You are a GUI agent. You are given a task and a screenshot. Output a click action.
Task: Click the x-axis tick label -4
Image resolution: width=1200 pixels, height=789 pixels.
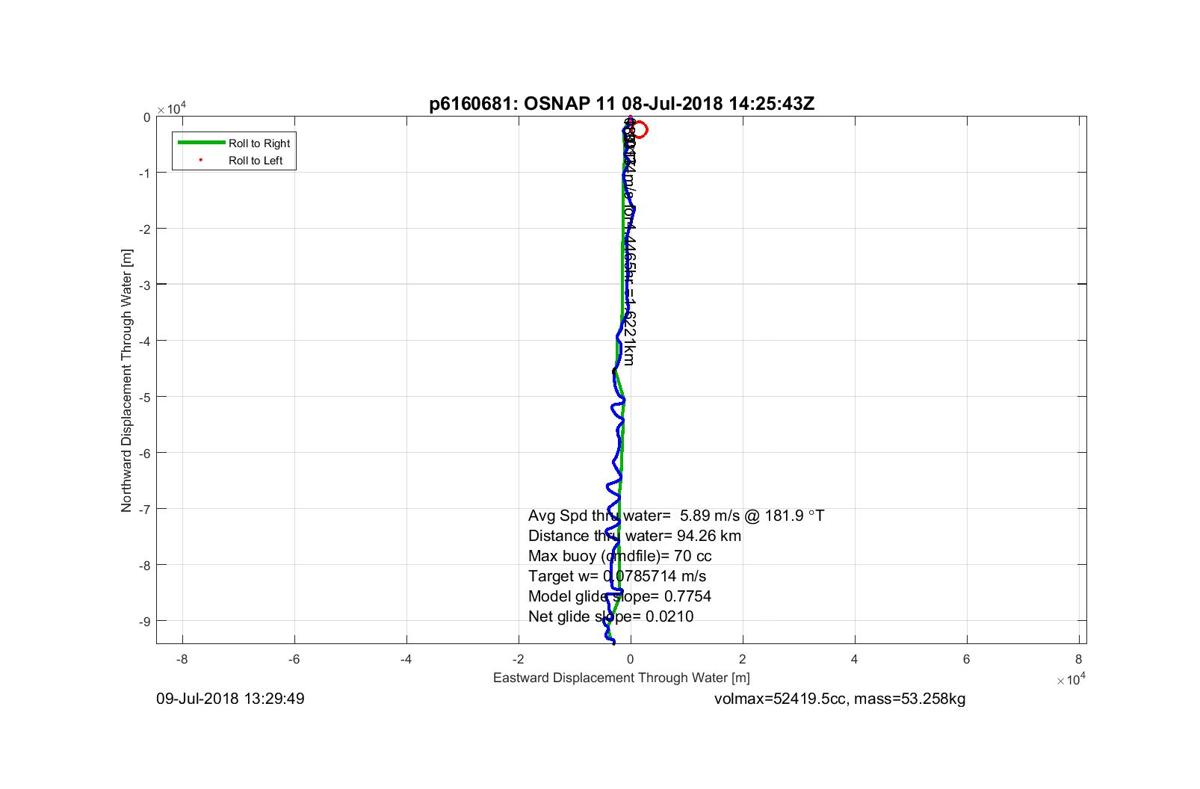pos(406,659)
